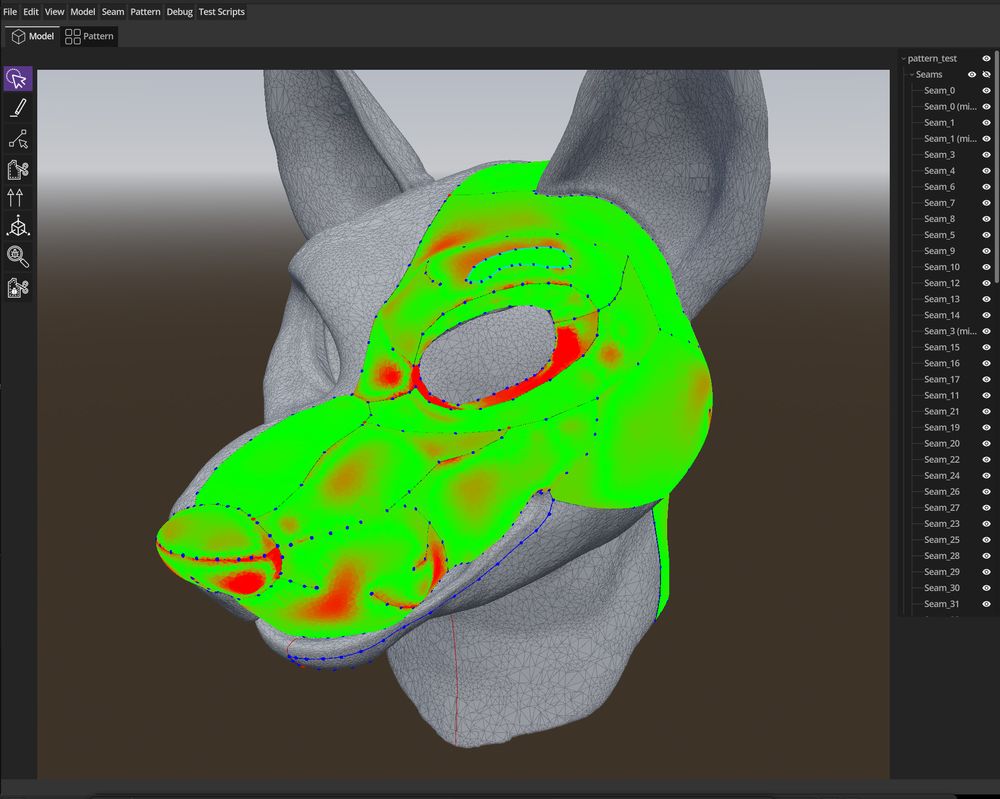Toggle visibility of Seam_16
The image size is (1000, 799).
(987, 363)
